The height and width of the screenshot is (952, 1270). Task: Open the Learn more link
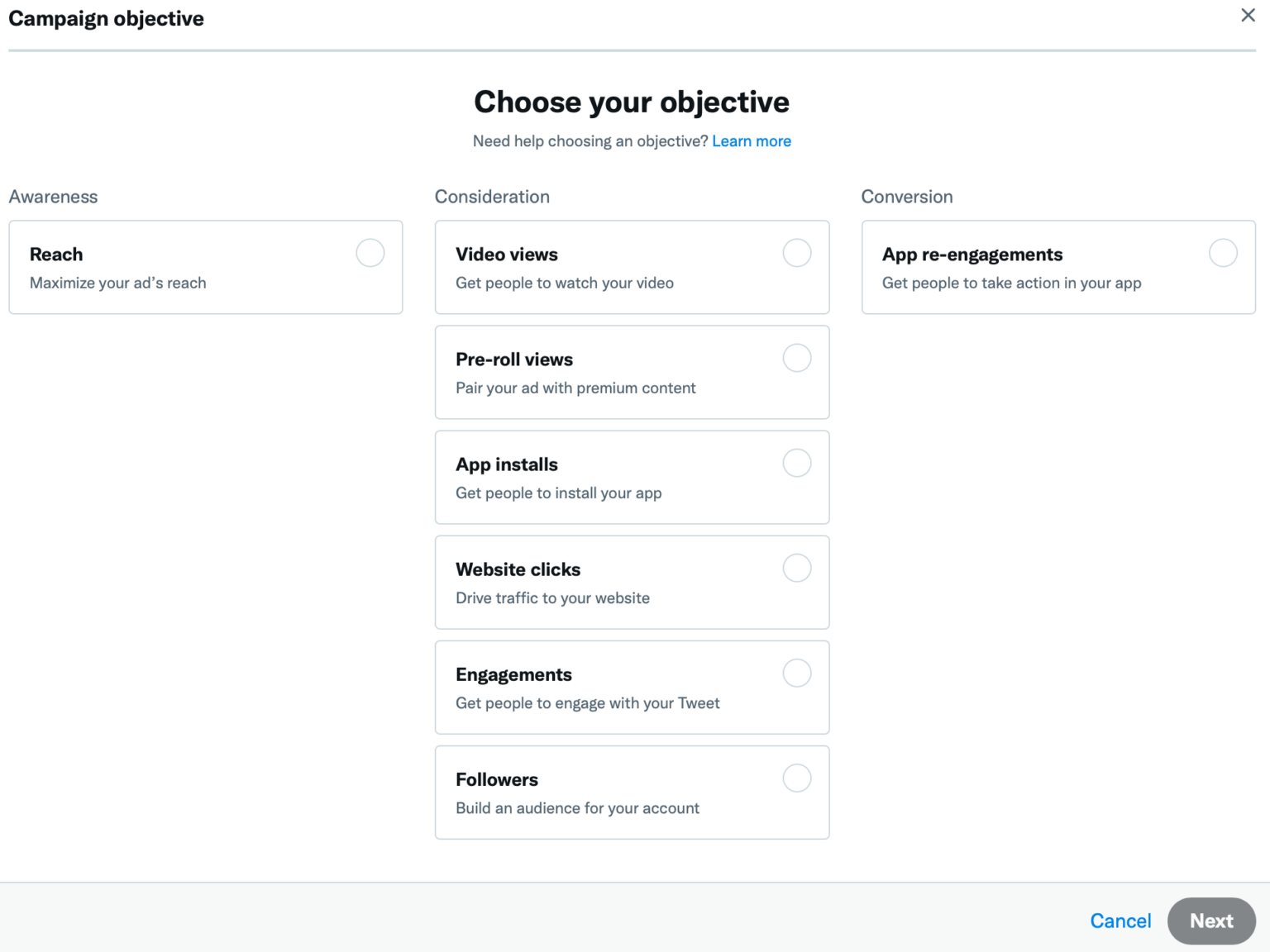(752, 140)
